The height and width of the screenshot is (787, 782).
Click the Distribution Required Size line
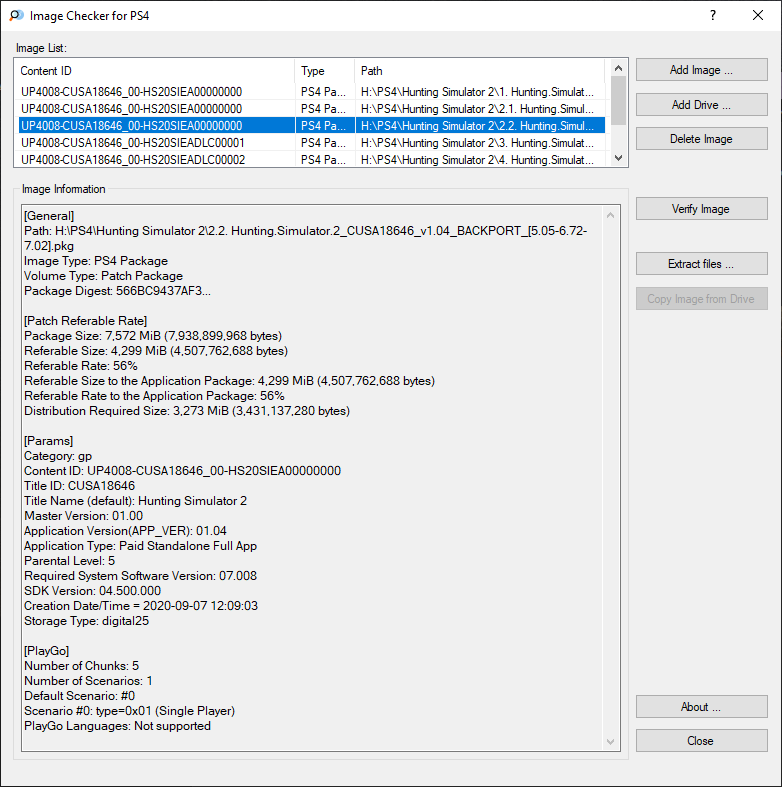pos(187,411)
